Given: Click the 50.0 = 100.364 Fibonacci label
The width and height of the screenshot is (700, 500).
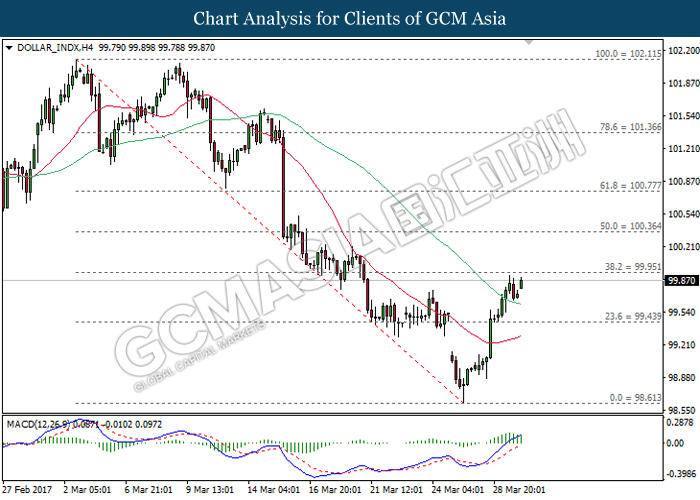Looking at the screenshot, I should click(630, 226).
